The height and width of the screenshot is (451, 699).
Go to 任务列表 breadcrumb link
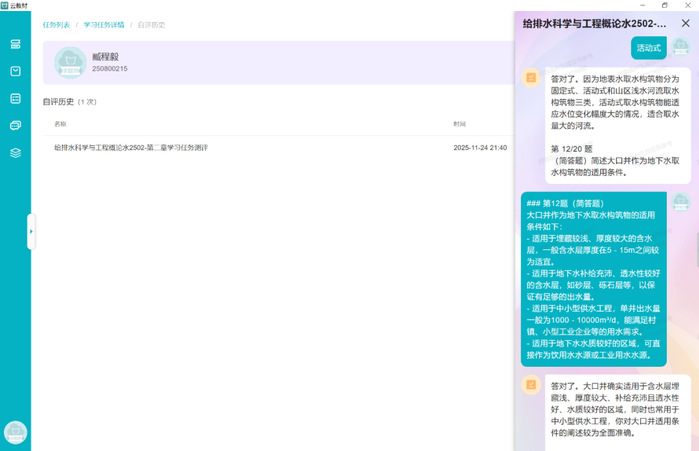(56, 23)
